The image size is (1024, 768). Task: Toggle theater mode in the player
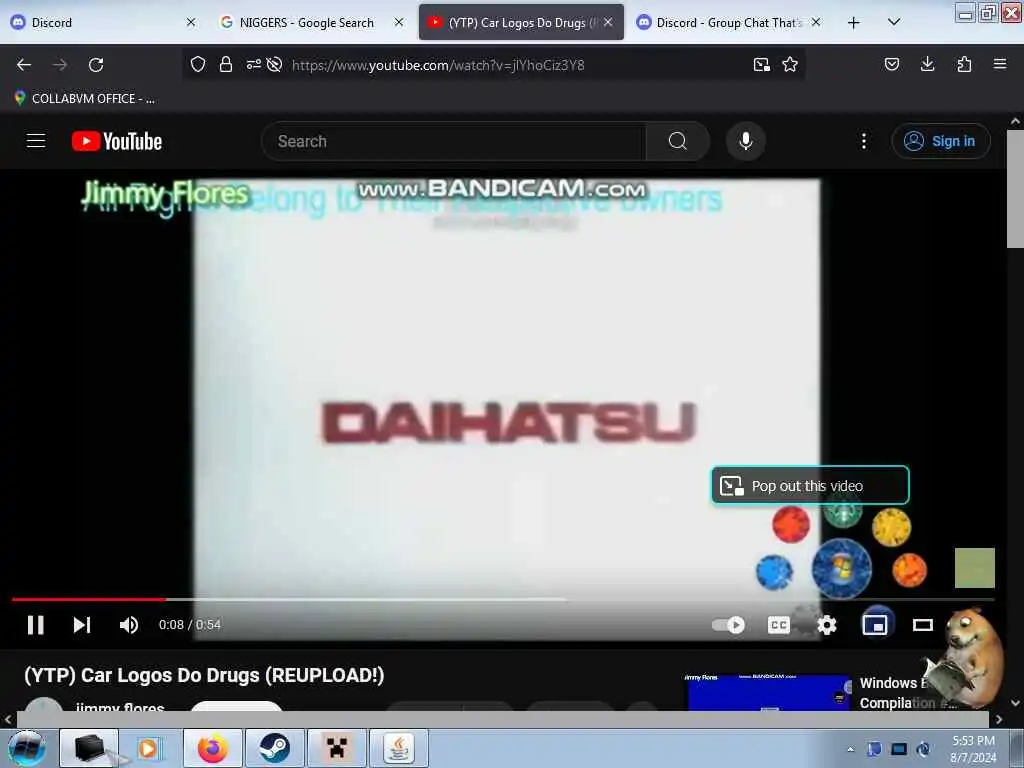[x=923, y=625]
